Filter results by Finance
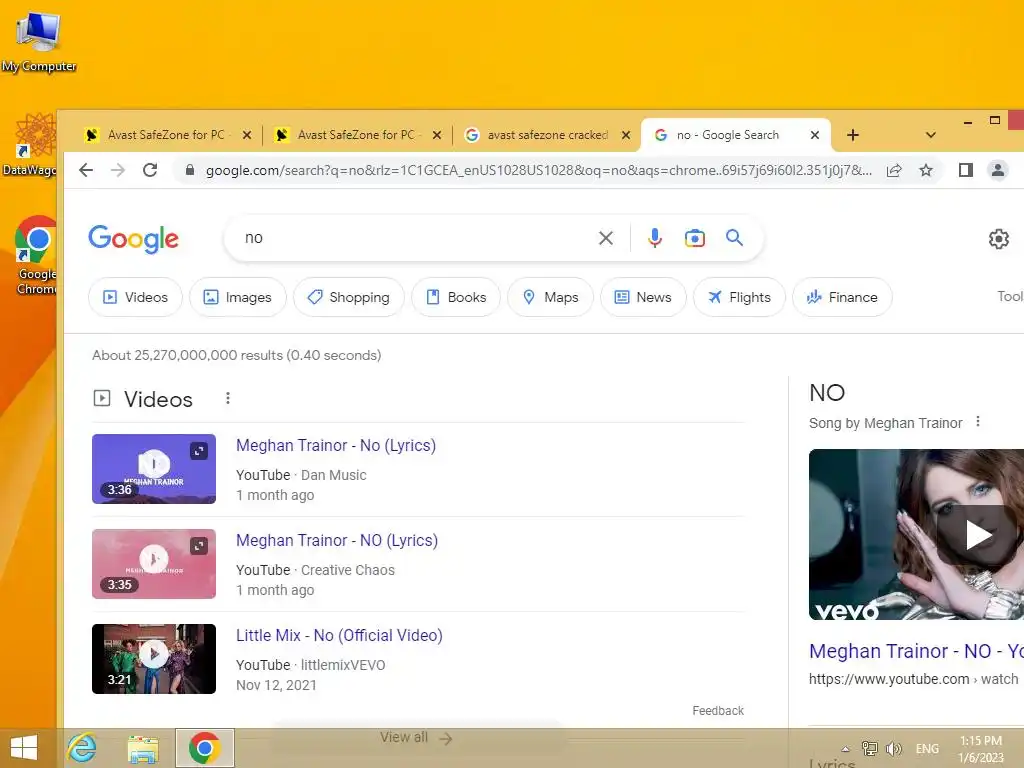Image resolution: width=1024 pixels, height=768 pixels. pyautogui.click(x=842, y=297)
